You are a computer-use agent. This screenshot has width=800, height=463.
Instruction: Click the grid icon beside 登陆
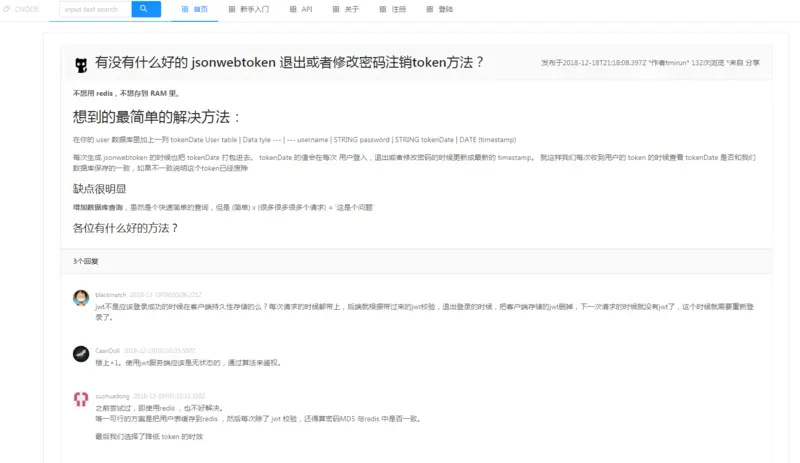430,9
